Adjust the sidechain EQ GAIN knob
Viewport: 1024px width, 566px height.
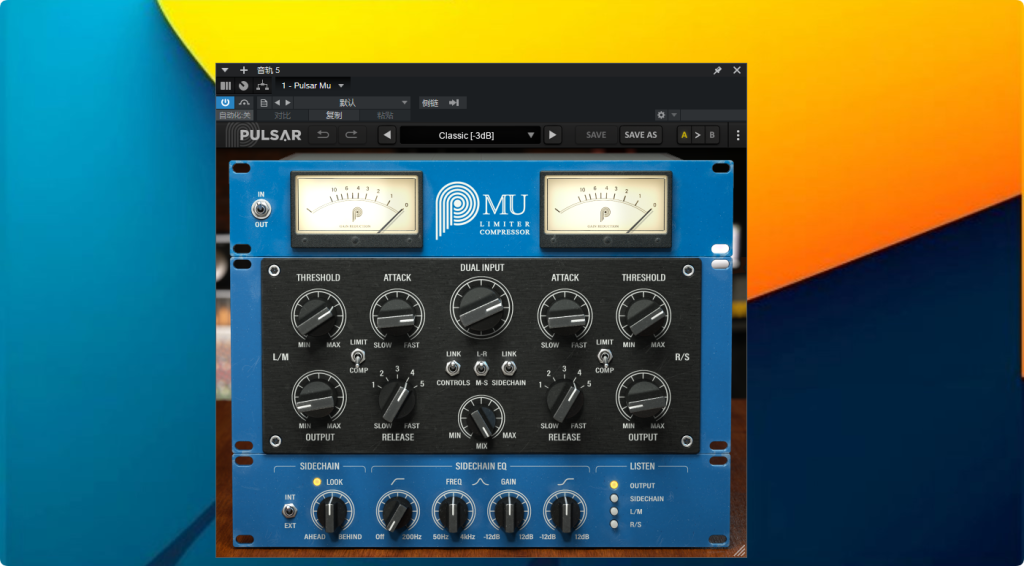509,511
